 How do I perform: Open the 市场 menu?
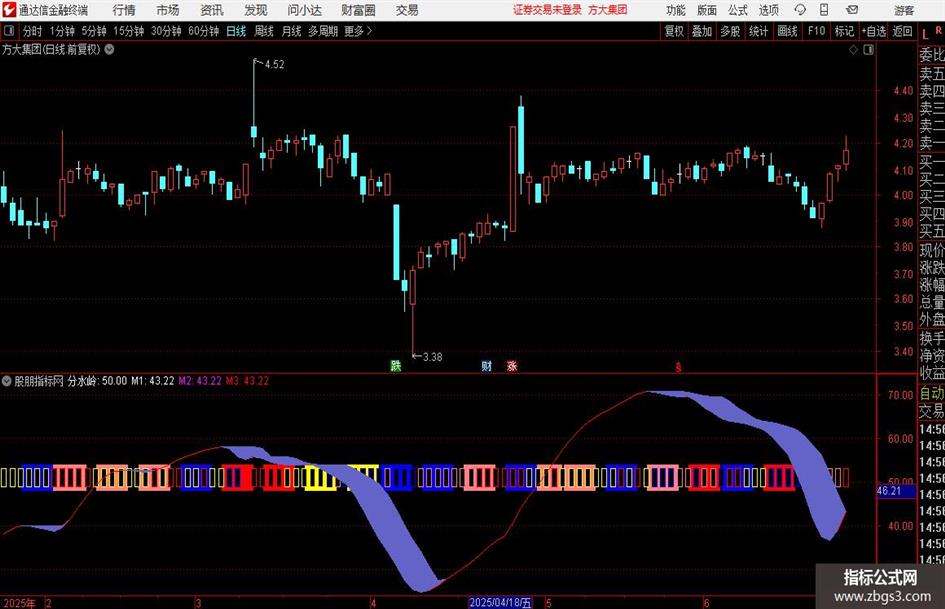(x=168, y=10)
